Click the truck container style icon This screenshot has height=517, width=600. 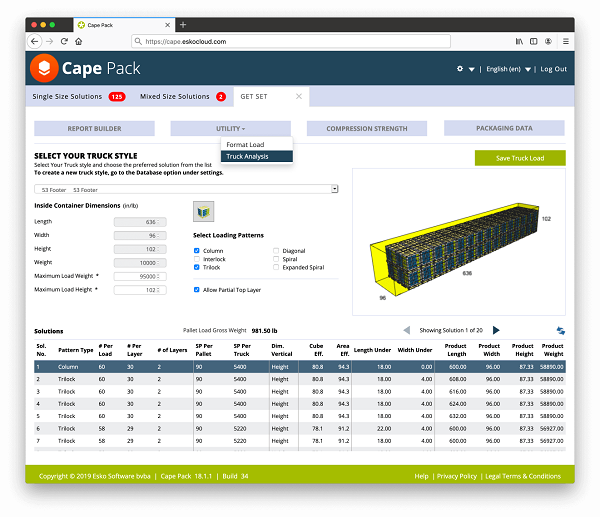tap(203, 212)
